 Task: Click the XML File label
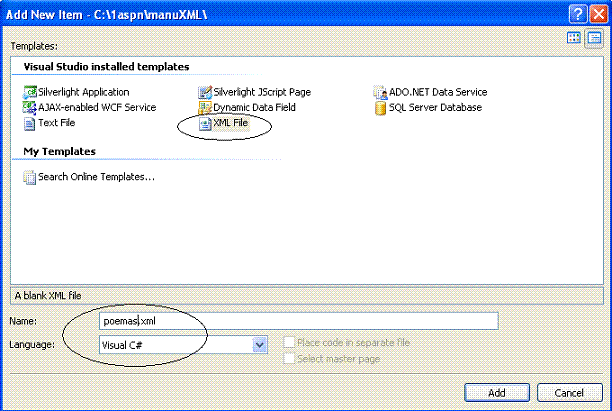pos(231,123)
